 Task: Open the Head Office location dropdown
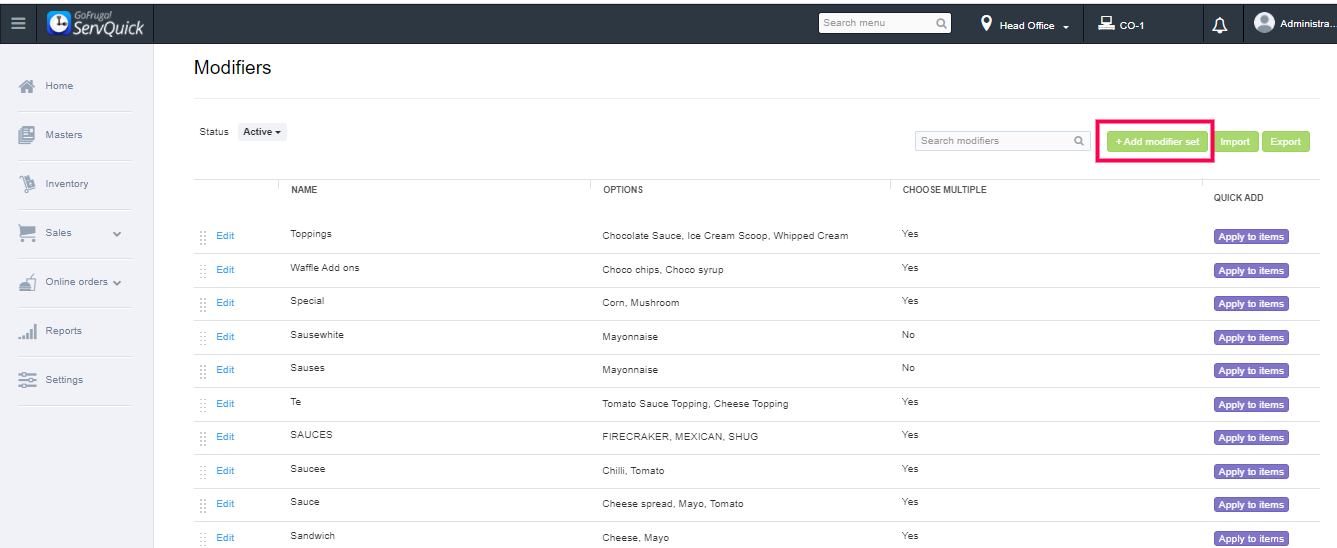[x=1034, y=25]
